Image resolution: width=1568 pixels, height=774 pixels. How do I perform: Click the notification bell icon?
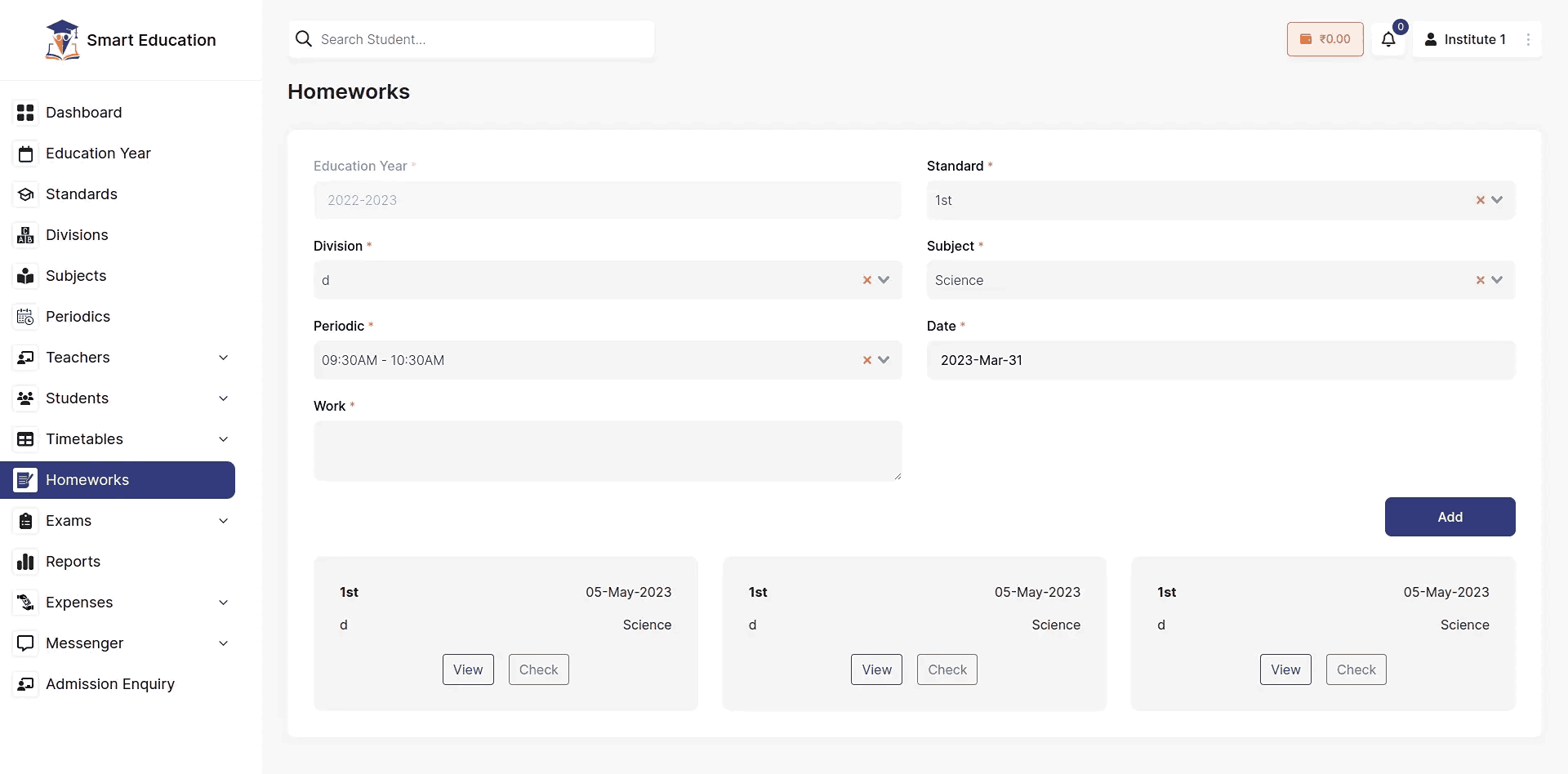pos(1388,39)
